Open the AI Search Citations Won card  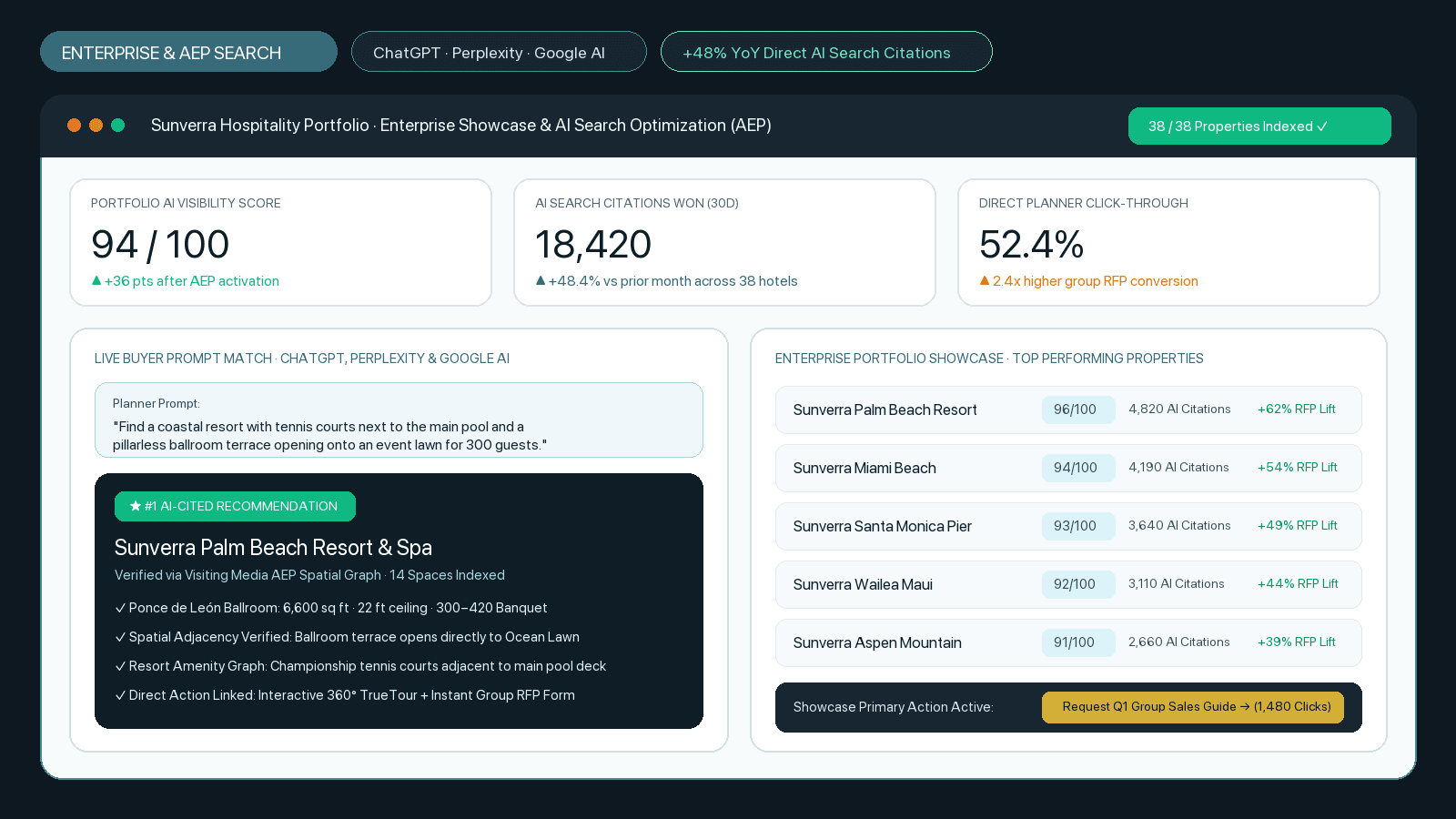724,242
